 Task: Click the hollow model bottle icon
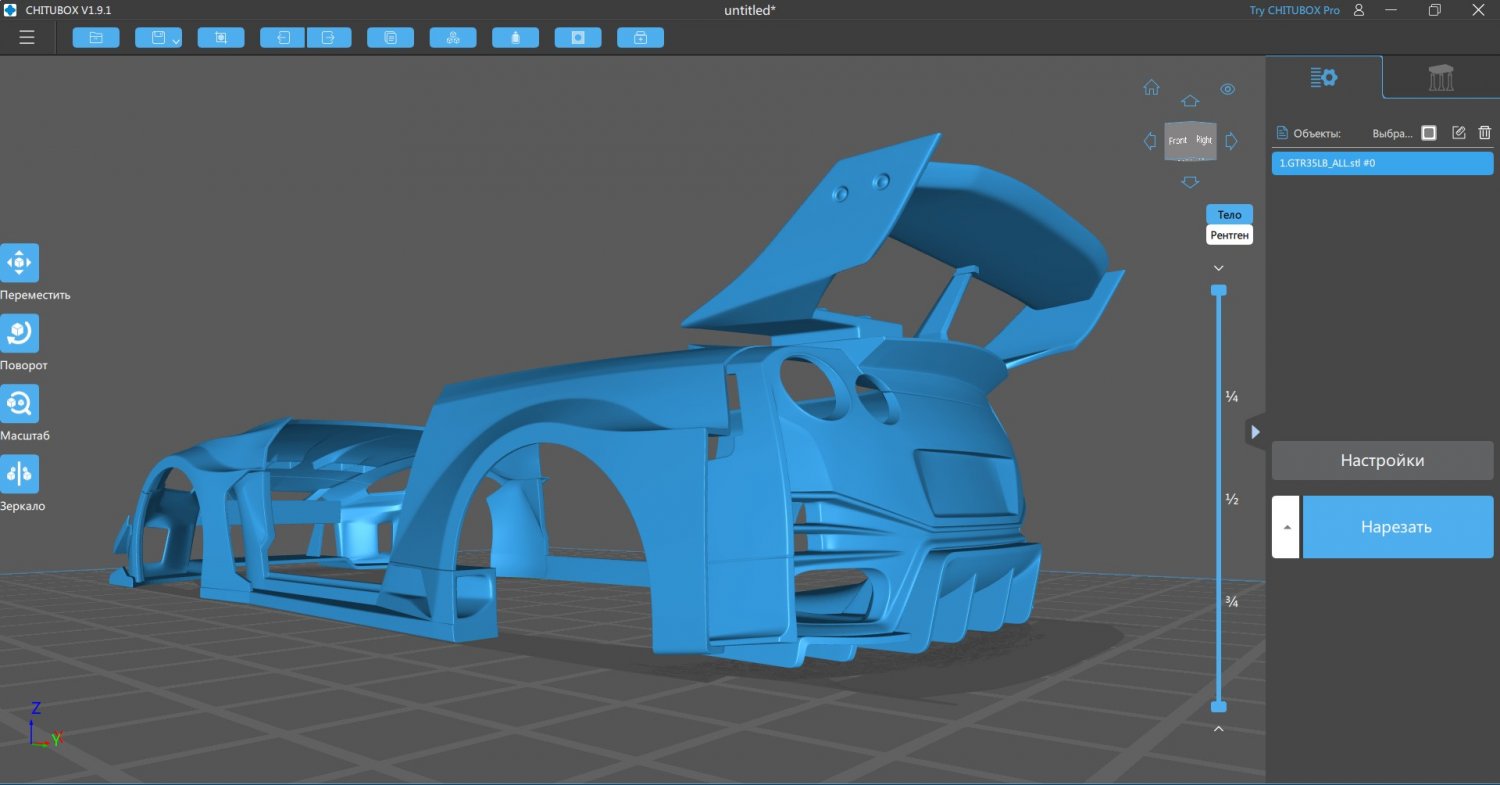coord(516,38)
